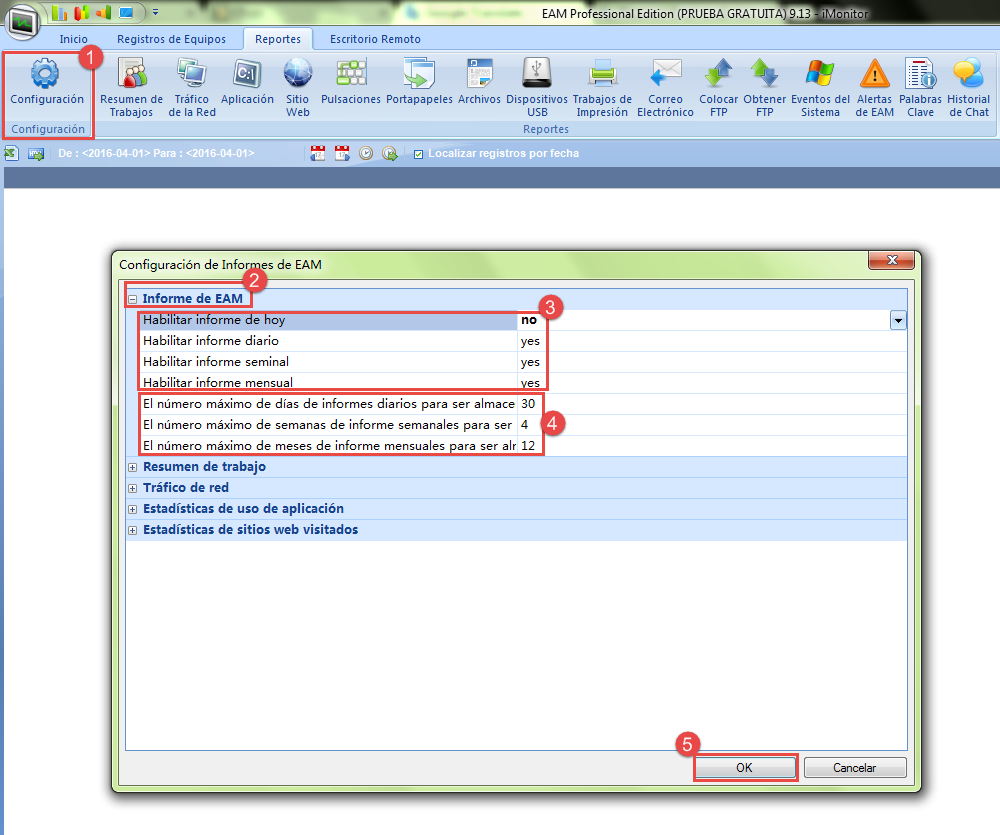Click the plain clock icon
Image resolution: width=1000 pixels, height=835 pixels.
[x=366, y=153]
